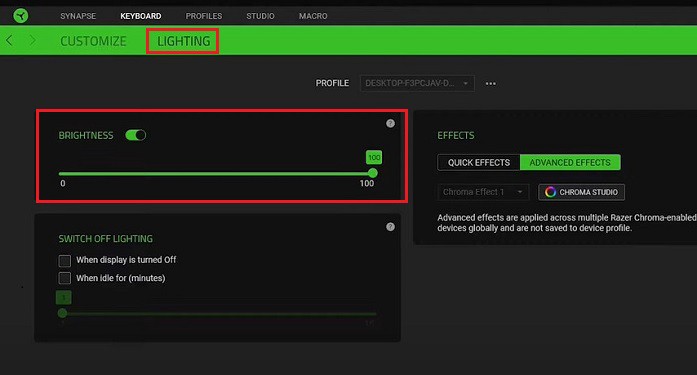Click the brightness value 100 tooltip

pos(374,157)
